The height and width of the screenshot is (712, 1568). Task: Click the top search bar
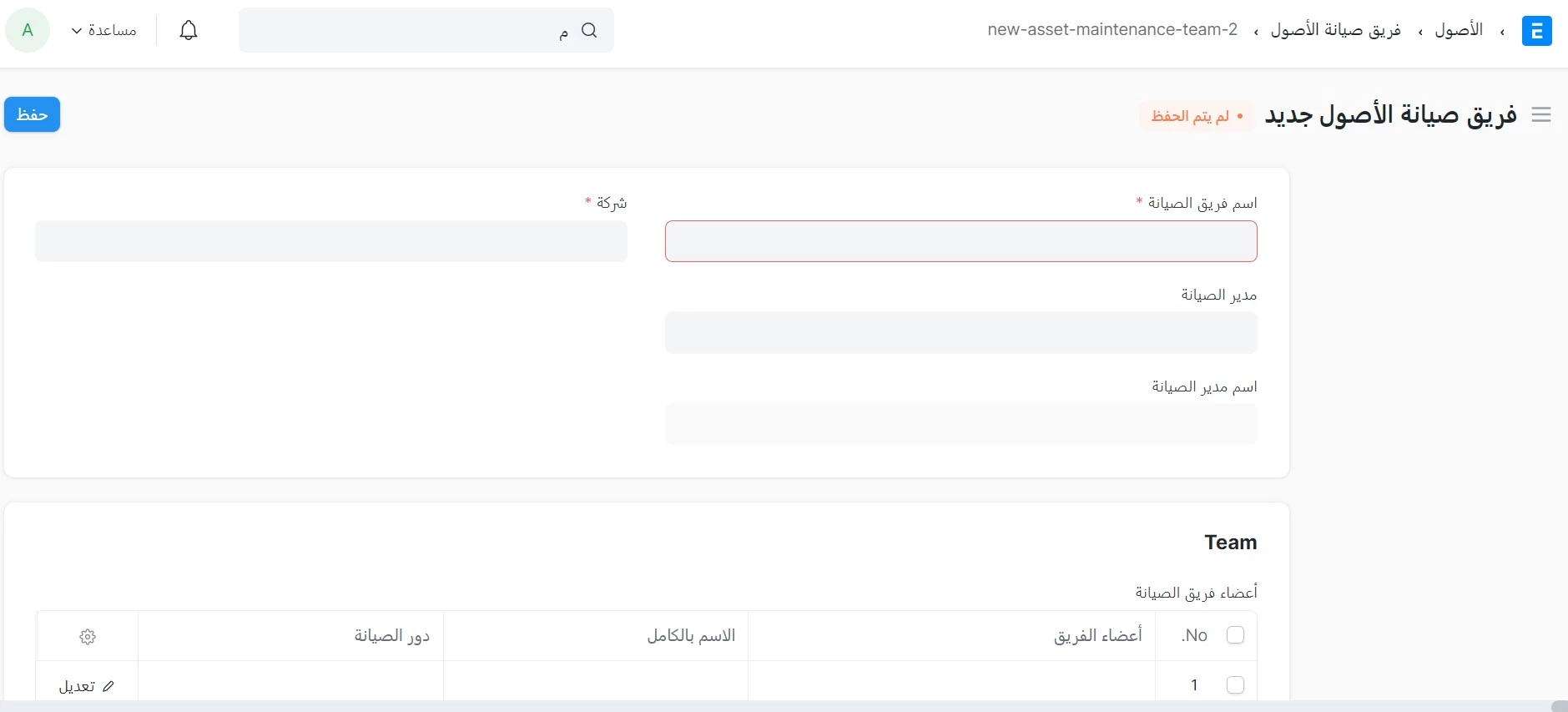(426, 30)
